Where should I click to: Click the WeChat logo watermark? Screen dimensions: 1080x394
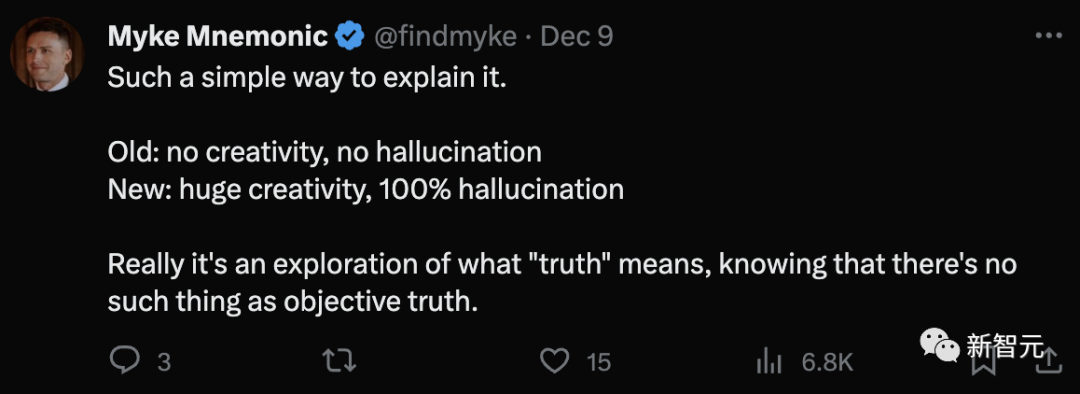tap(939, 344)
